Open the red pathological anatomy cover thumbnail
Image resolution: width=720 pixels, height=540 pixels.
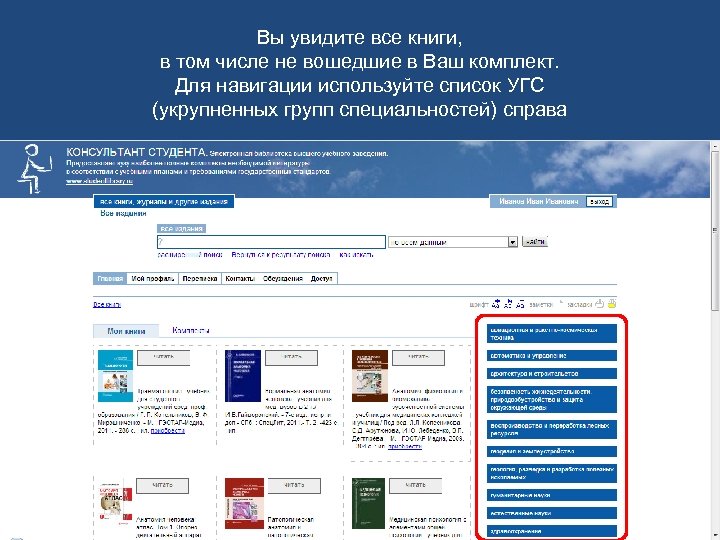tap(244, 503)
